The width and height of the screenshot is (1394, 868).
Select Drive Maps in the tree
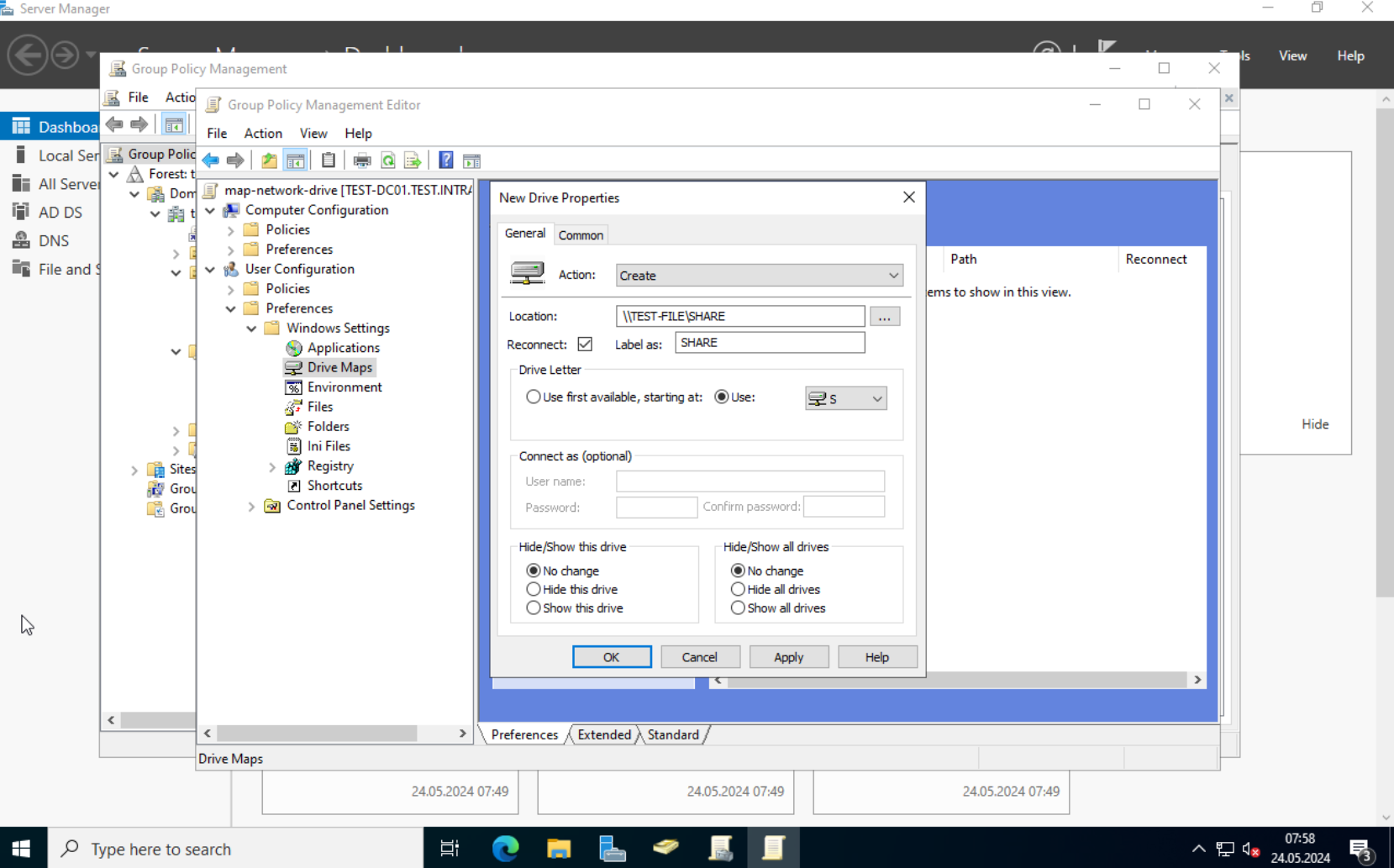(x=339, y=367)
